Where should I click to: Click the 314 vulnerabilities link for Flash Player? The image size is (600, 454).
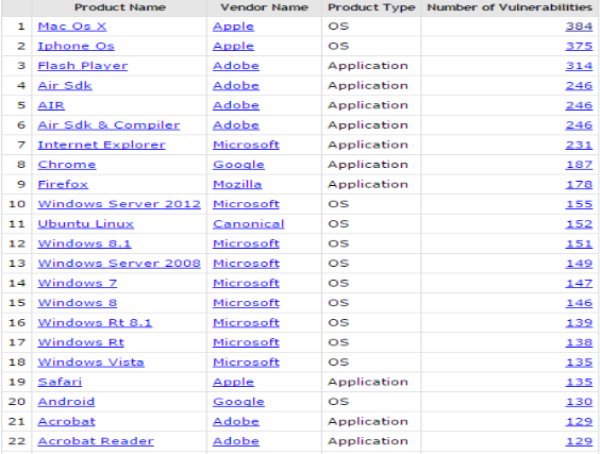pos(580,66)
